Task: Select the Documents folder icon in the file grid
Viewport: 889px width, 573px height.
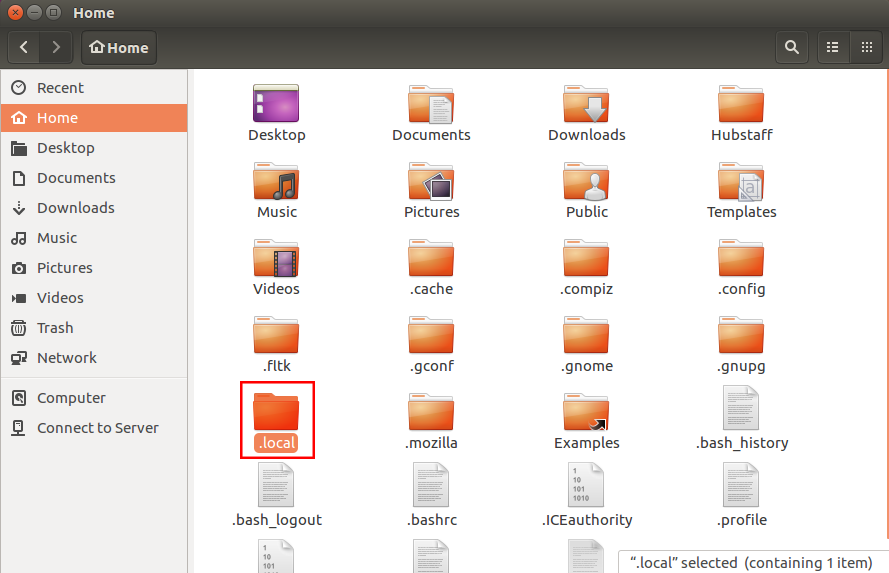Action: 431,104
